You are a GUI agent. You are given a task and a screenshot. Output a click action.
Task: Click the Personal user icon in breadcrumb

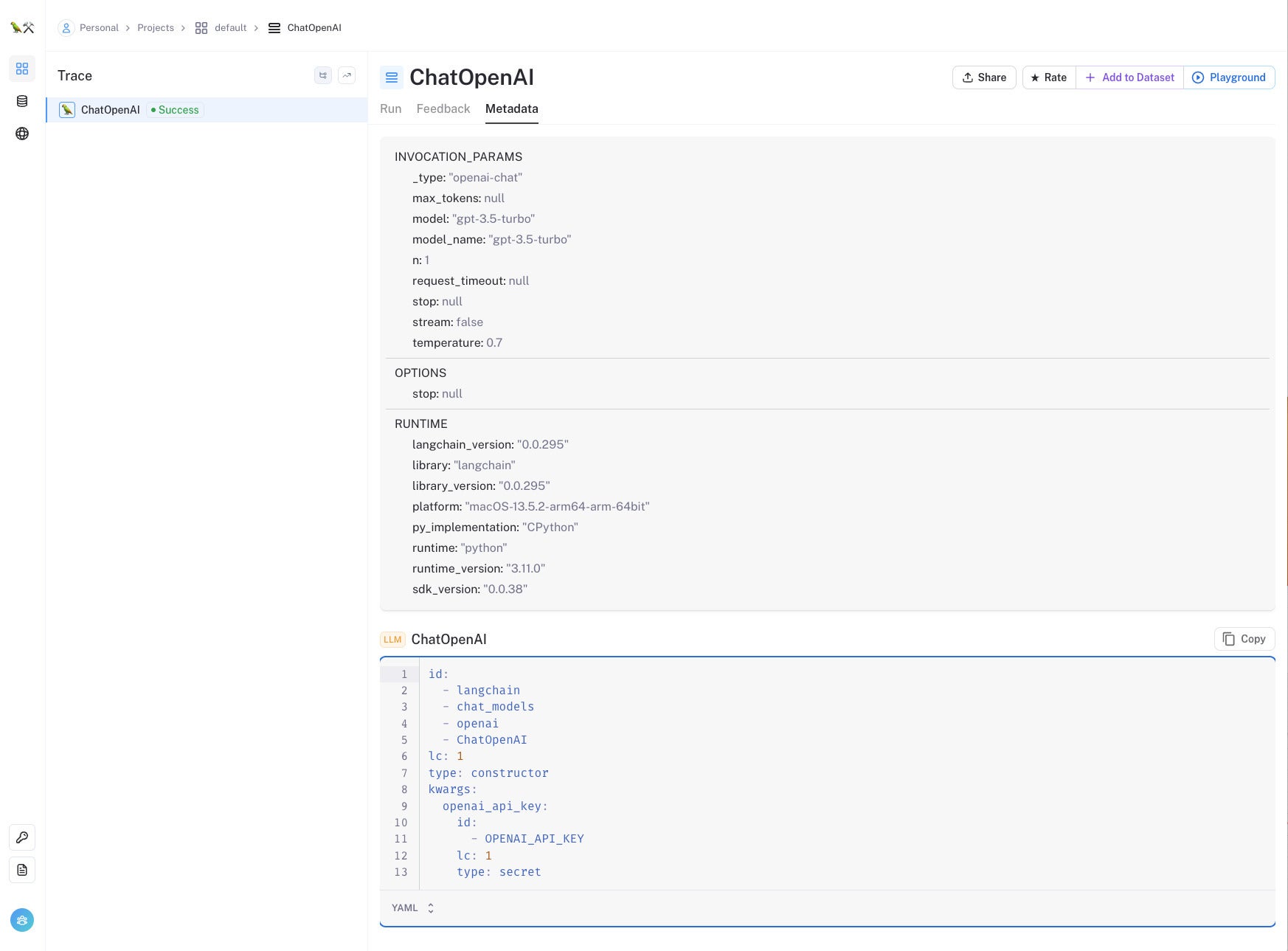click(x=66, y=28)
